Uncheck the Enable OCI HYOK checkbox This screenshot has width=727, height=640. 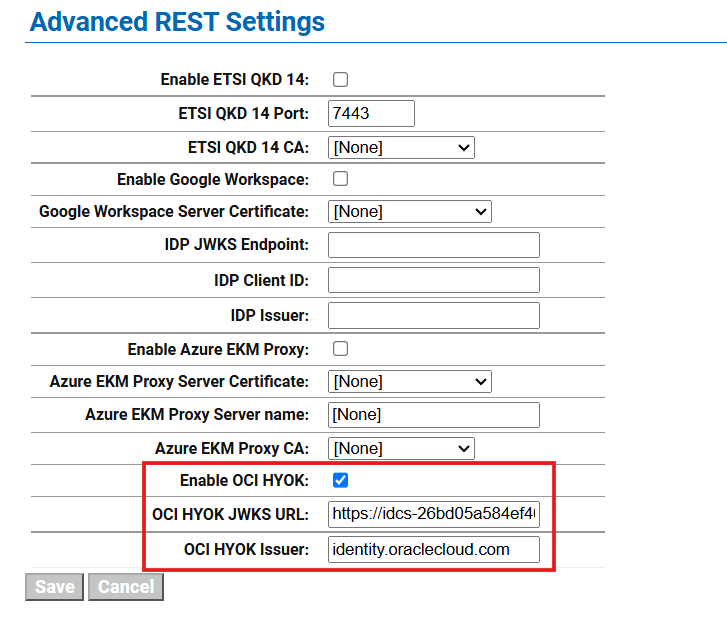click(x=340, y=480)
